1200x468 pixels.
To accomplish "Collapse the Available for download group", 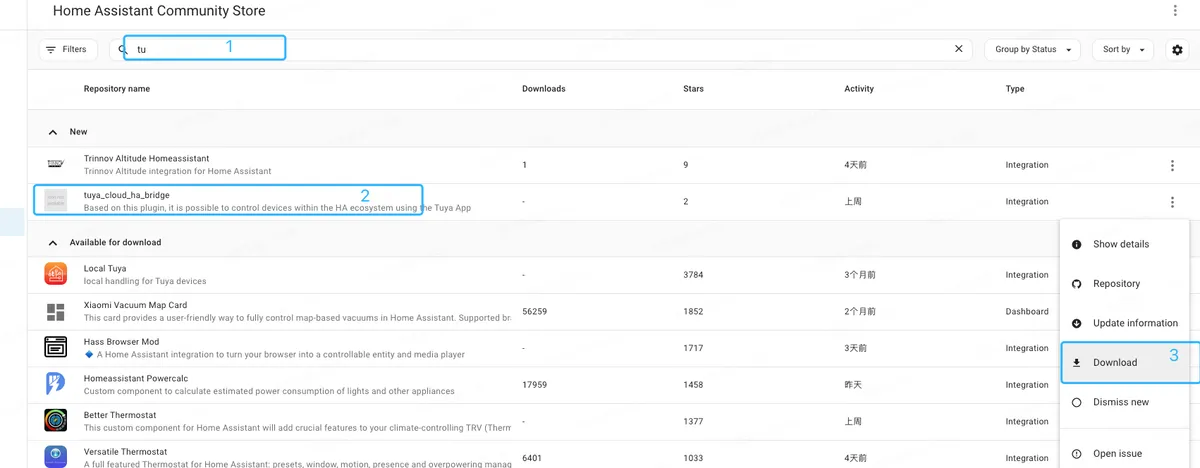I will pos(52,242).
